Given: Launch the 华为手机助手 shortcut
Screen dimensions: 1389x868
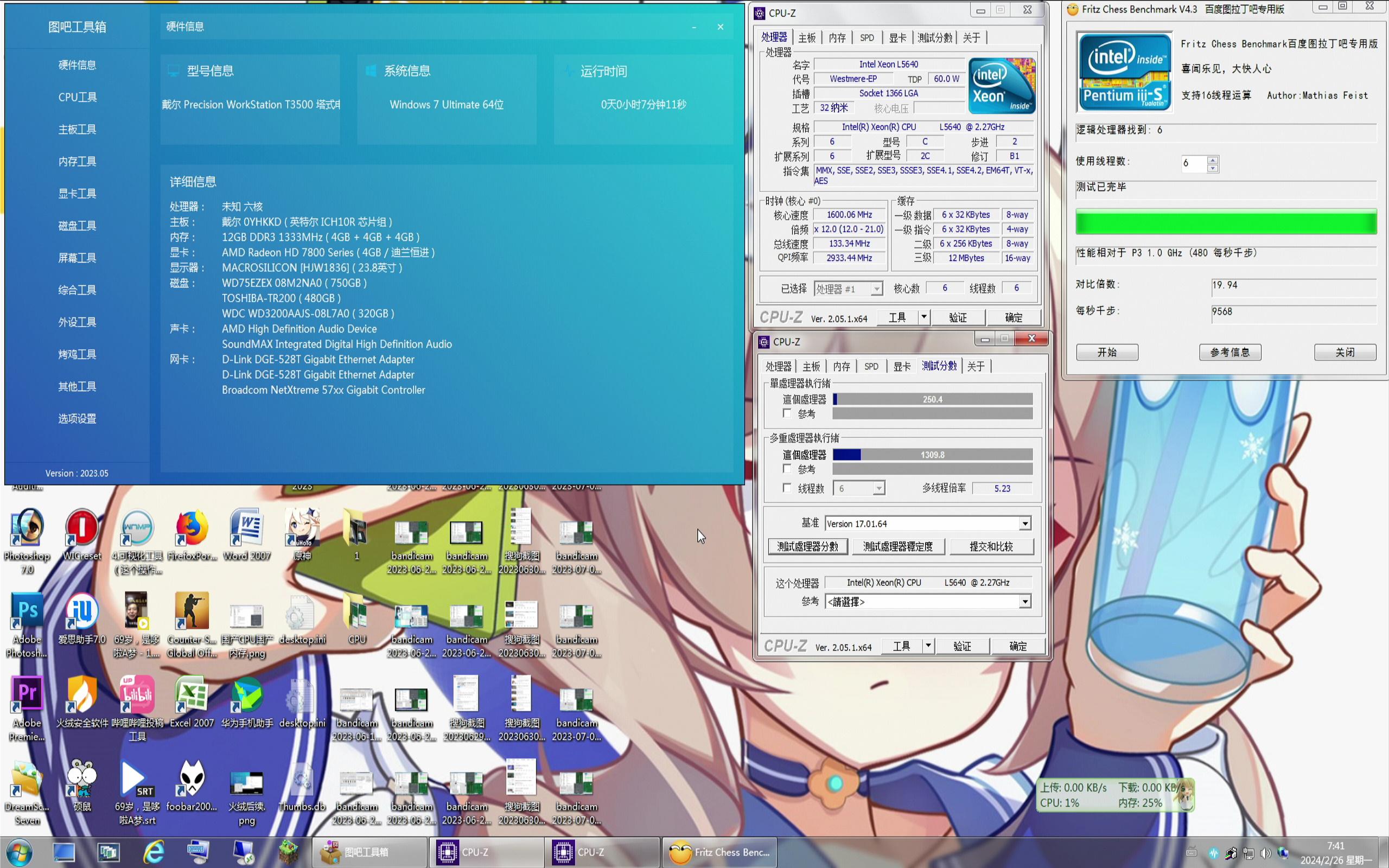Looking at the screenshot, I should [247, 701].
